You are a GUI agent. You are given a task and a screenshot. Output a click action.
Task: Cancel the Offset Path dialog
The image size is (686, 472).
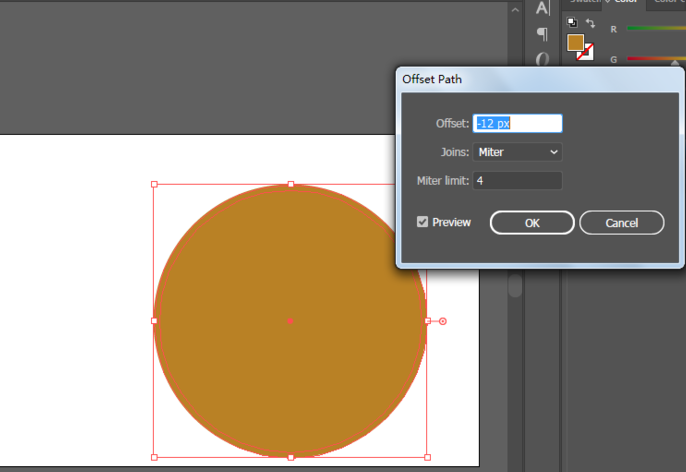tap(621, 222)
